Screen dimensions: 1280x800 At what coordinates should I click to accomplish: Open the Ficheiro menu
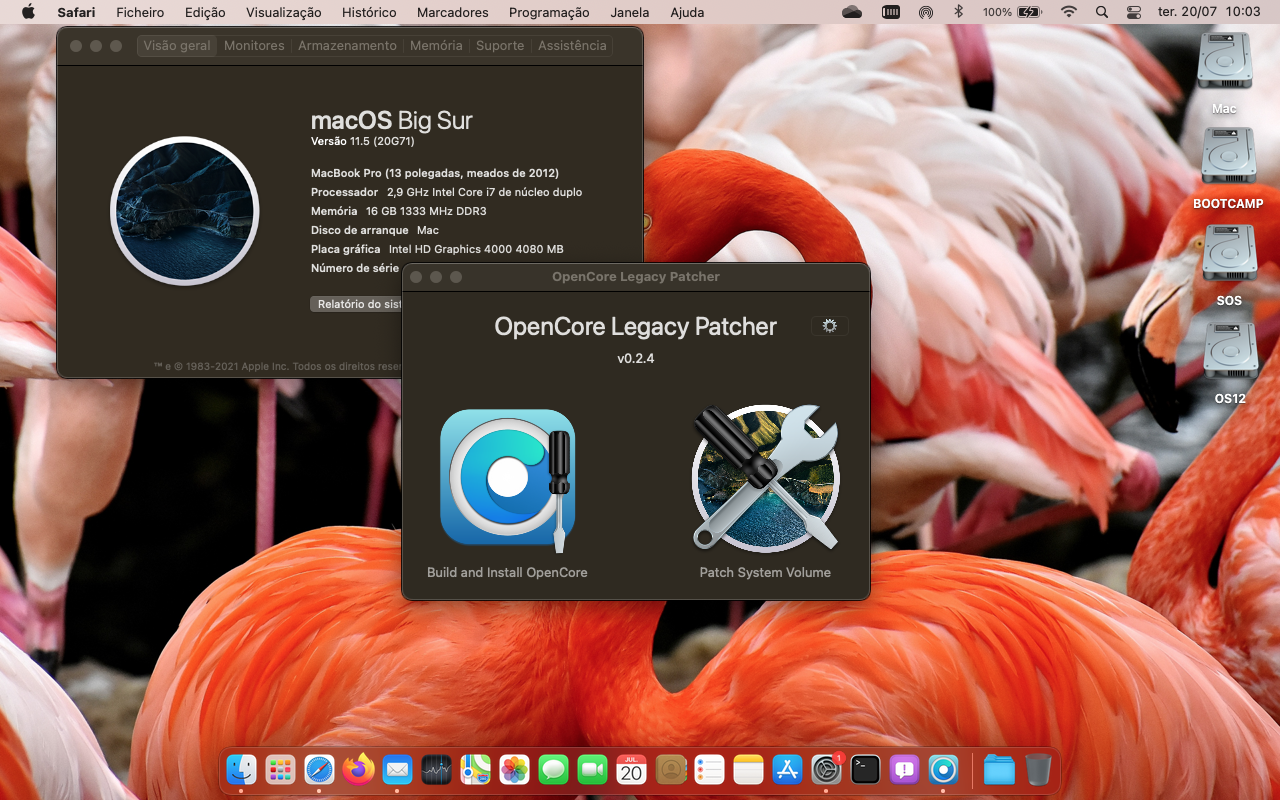coord(140,12)
